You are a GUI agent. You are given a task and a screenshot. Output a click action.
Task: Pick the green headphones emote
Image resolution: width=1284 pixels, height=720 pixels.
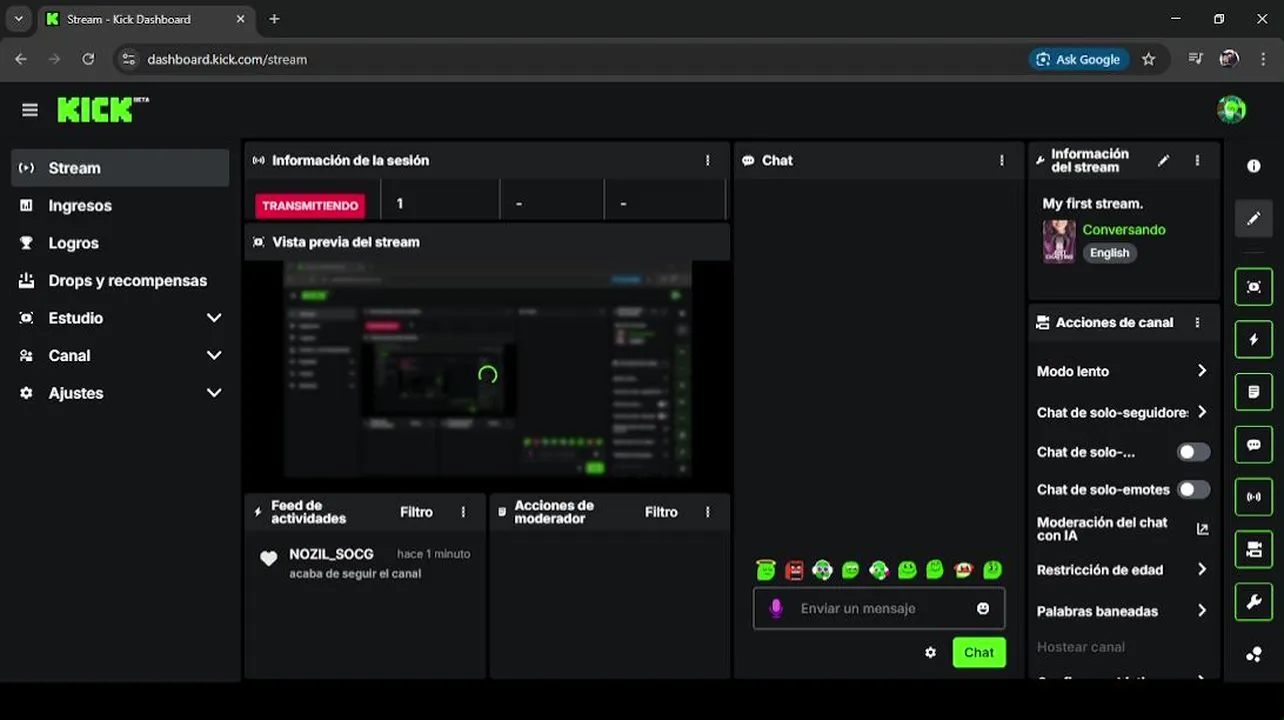click(x=822, y=570)
